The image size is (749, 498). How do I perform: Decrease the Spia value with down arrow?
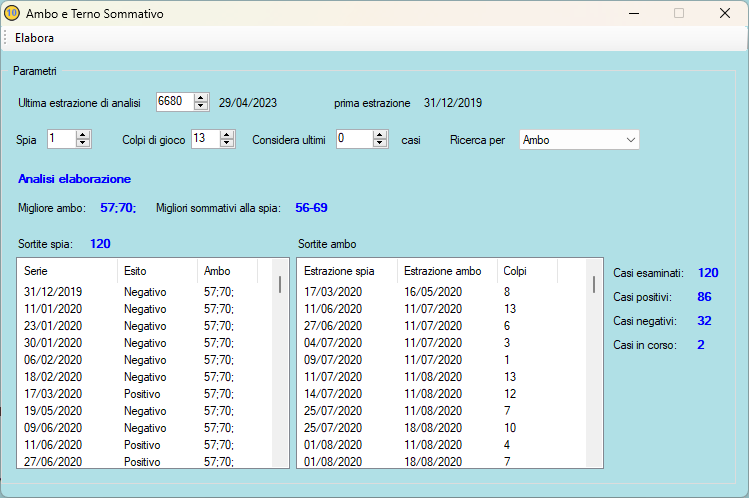click(83, 143)
